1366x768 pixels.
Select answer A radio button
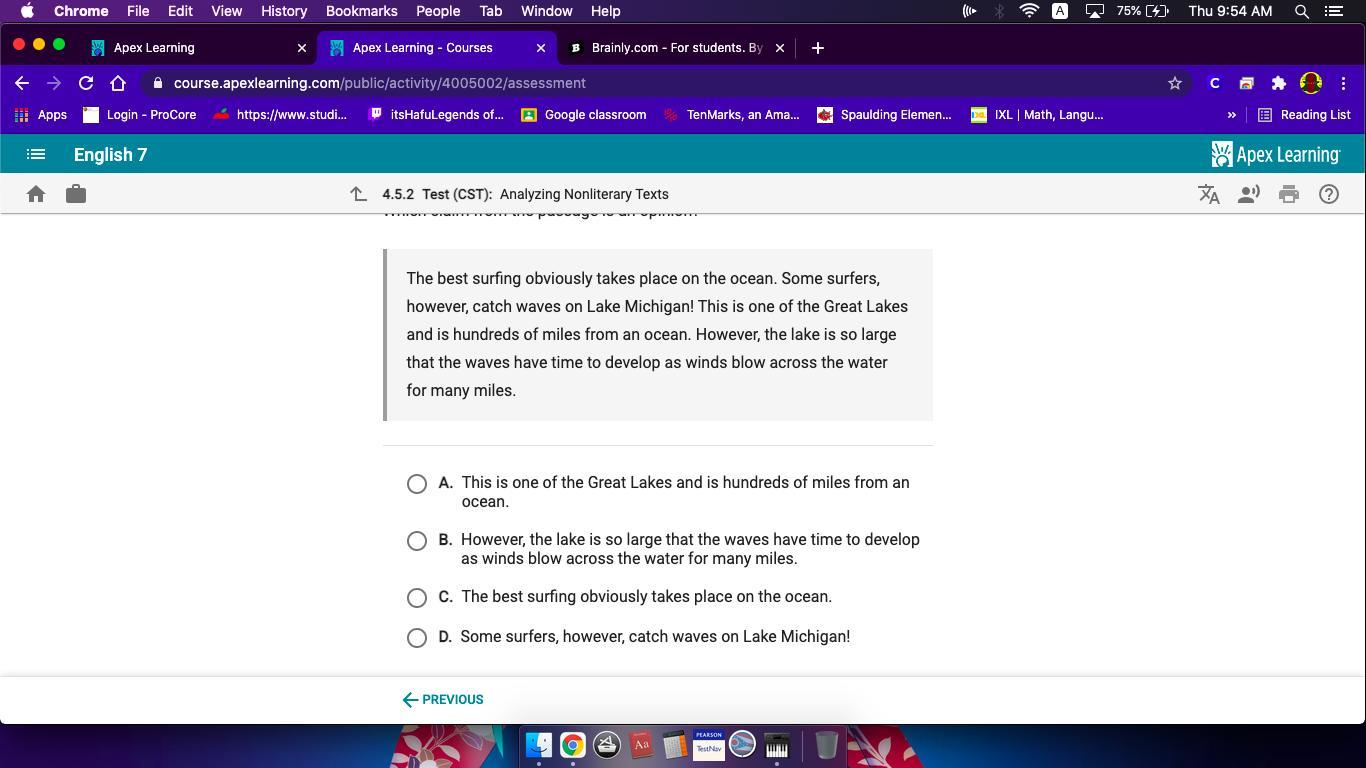(x=417, y=484)
